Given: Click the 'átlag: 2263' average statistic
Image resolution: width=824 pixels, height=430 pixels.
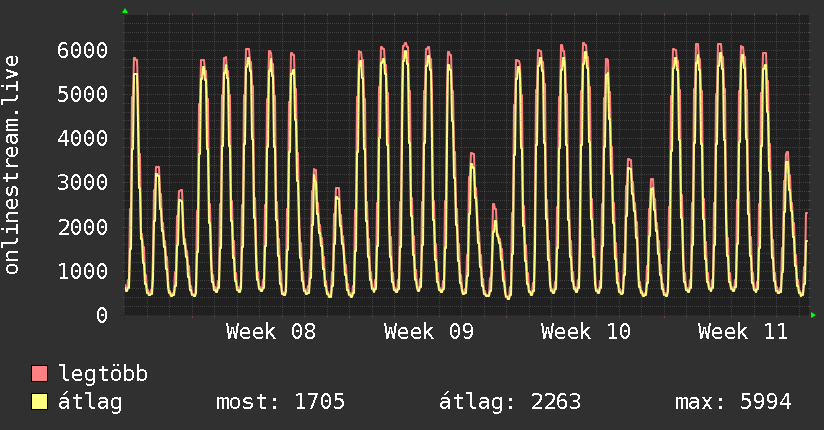Looking at the screenshot, I should pos(510,402).
